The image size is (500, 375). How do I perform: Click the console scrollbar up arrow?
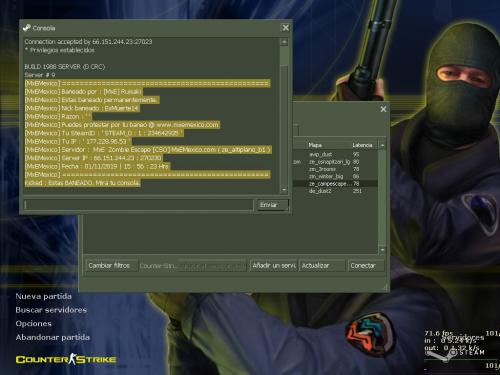pos(284,42)
